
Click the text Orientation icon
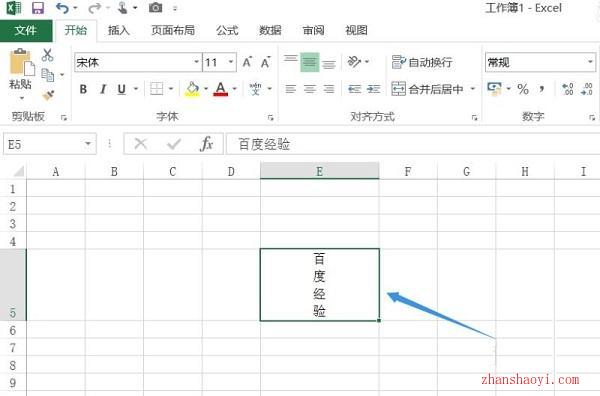(x=354, y=62)
